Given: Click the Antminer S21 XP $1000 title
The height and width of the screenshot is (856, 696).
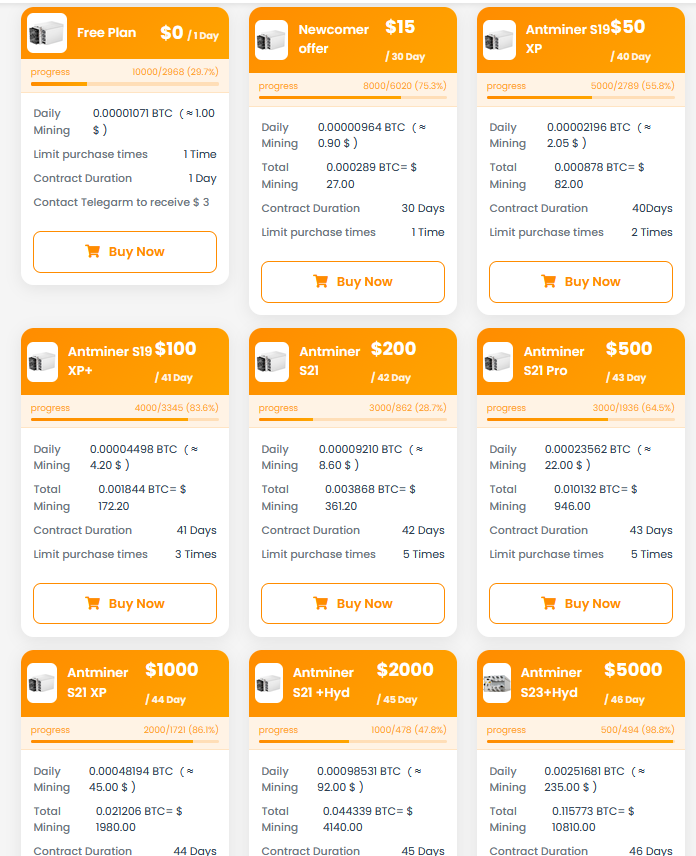Looking at the screenshot, I should [x=98, y=682].
